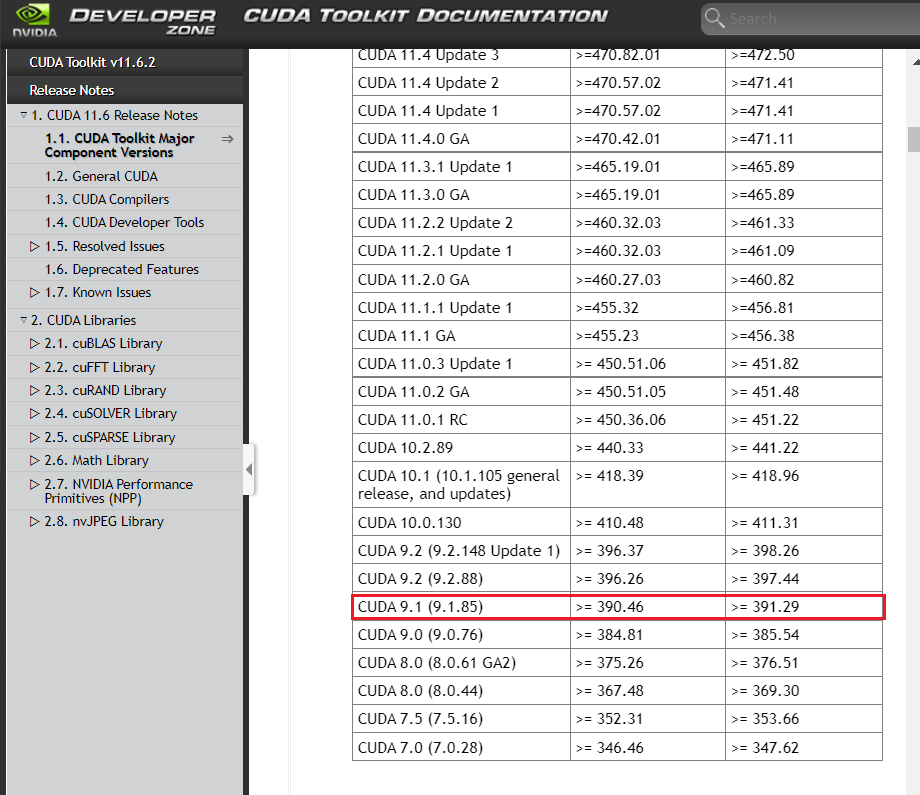Click the page vertical scrollbar thumb
The image size is (920, 795).
click(914, 140)
